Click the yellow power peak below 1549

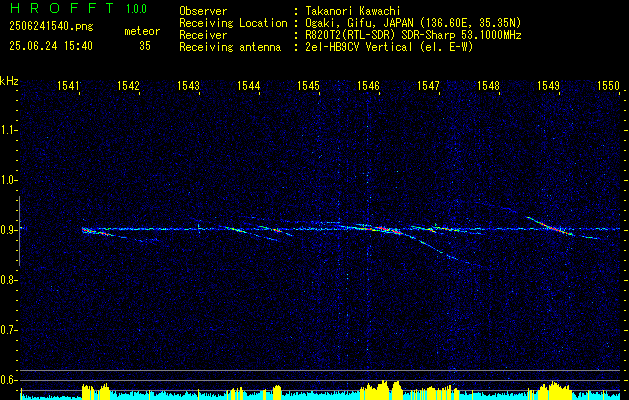point(554,390)
